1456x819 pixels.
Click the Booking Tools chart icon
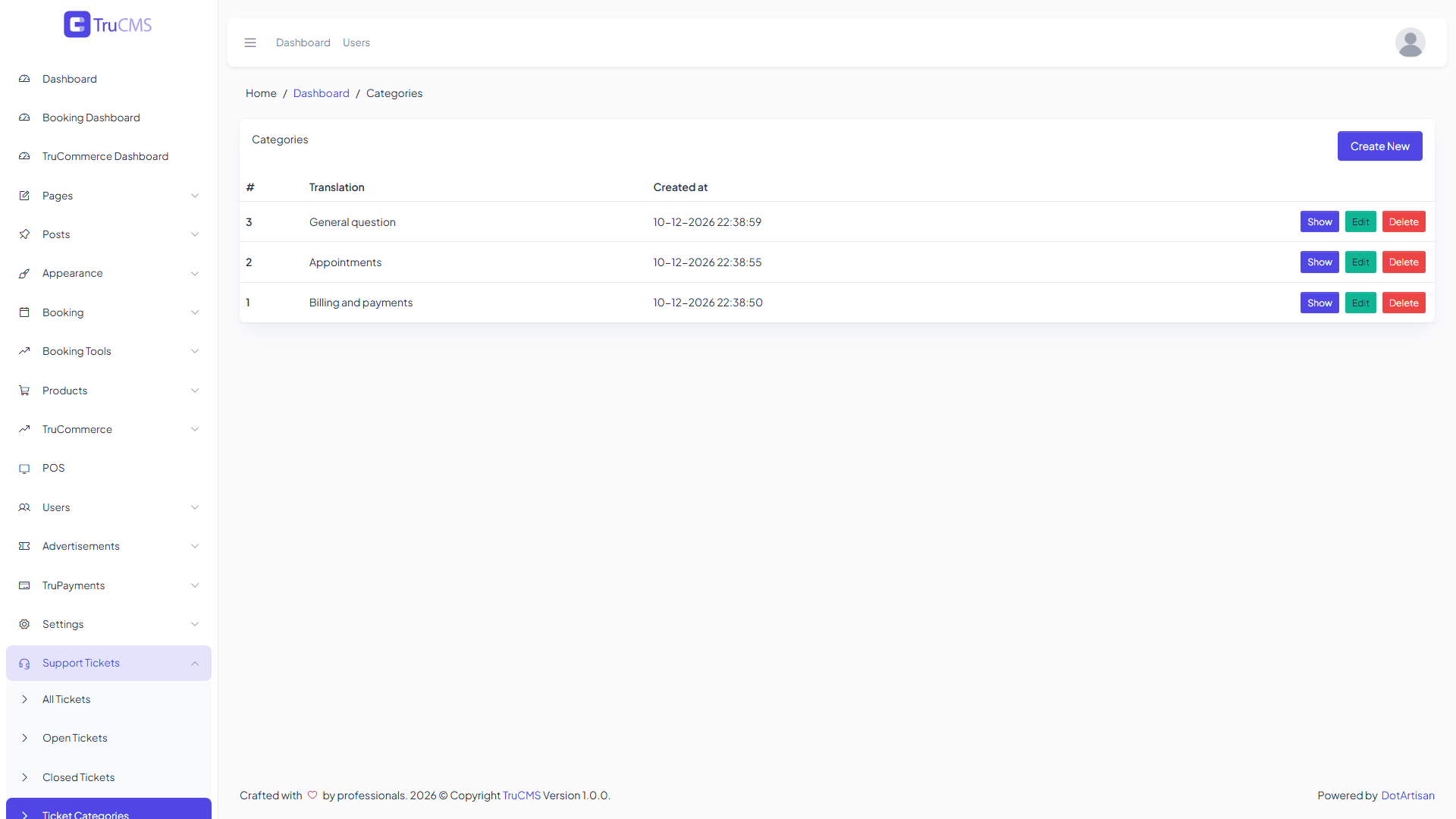24,351
